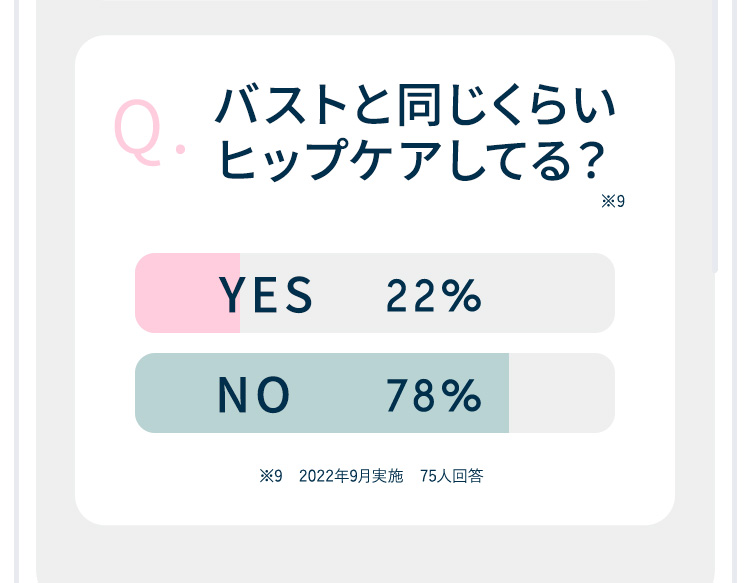Click the pink filled part of the YES bar
750x583 pixels.
coord(188,293)
